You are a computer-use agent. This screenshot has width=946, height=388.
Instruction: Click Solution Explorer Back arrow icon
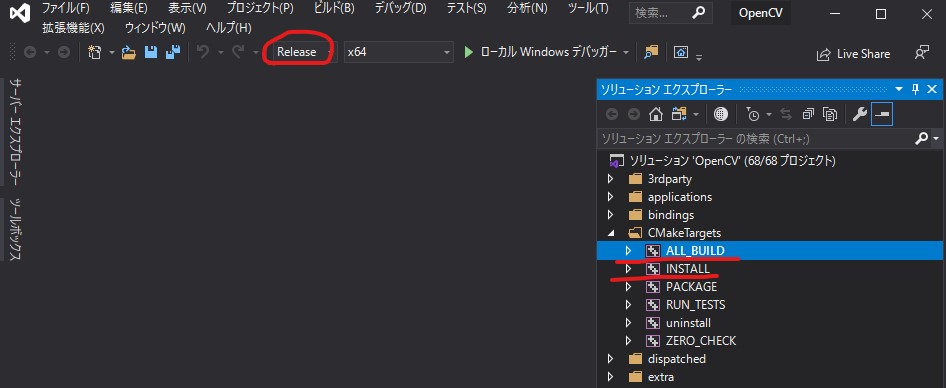(612, 113)
